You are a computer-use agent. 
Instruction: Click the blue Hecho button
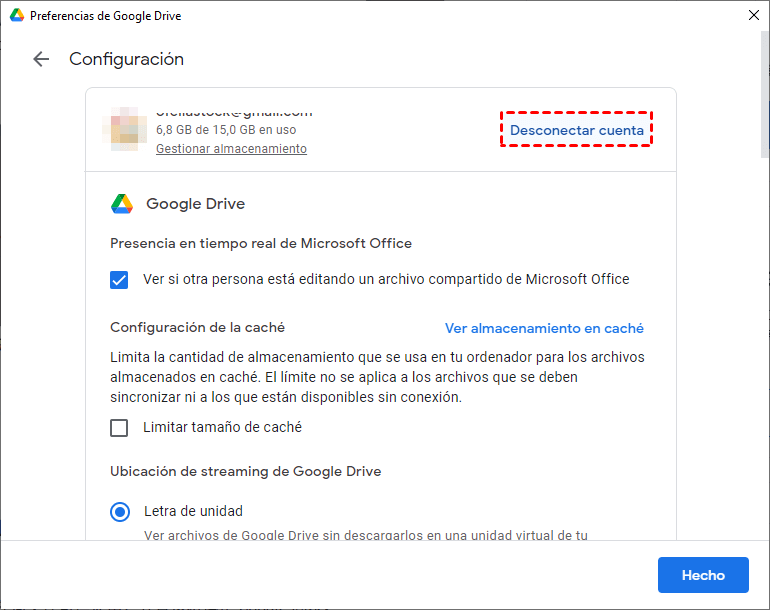[703, 575]
